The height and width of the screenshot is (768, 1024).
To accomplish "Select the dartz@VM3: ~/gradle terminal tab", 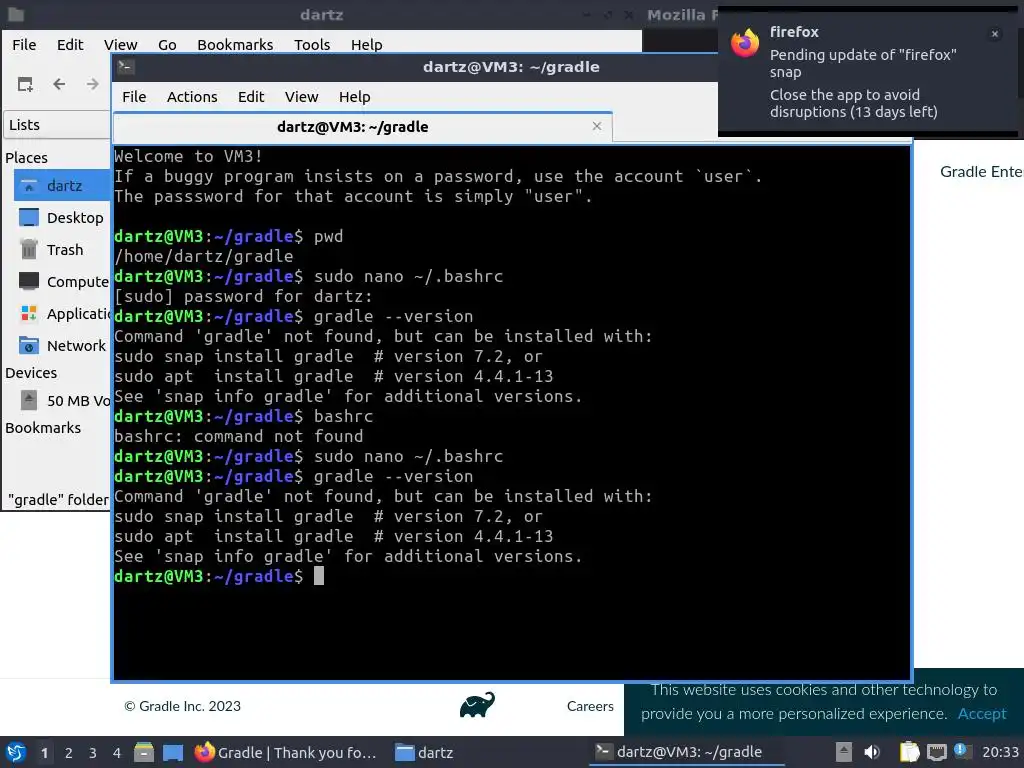I will coord(362,127).
